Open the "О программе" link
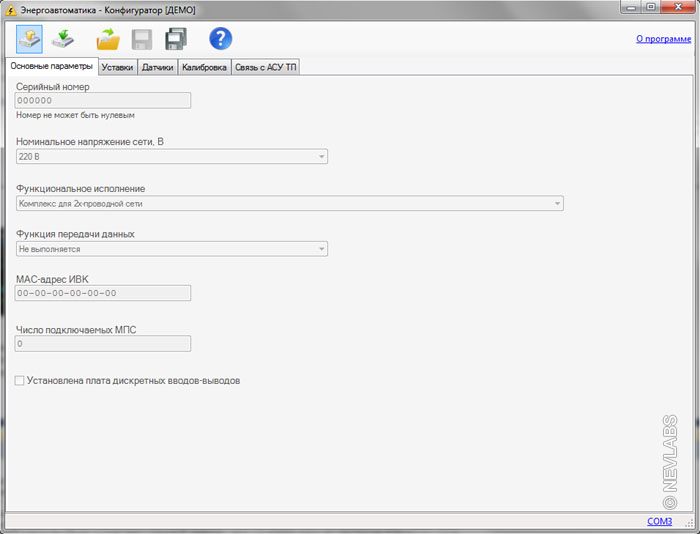 click(662, 39)
